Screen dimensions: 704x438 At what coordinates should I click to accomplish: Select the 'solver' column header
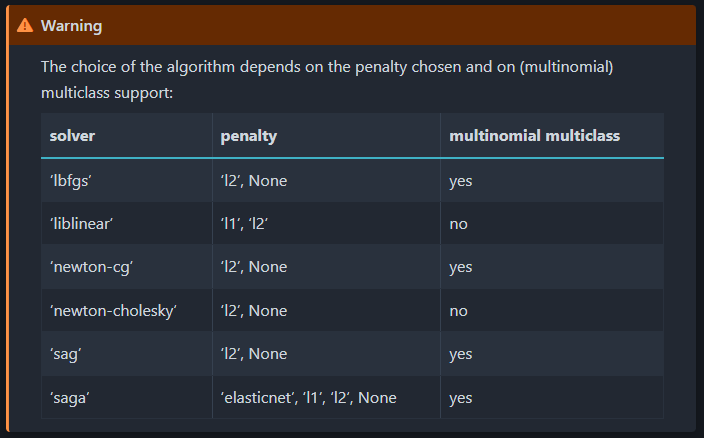(127, 136)
